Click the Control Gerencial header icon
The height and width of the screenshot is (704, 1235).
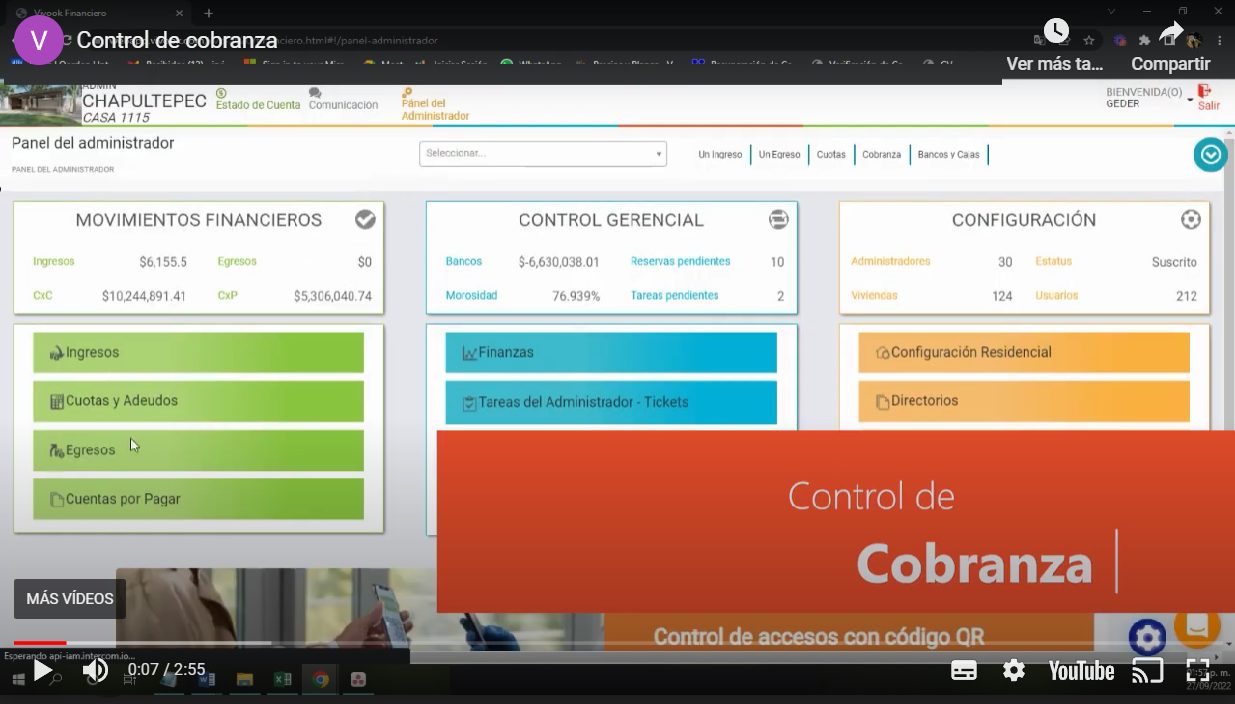tap(778, 219)
